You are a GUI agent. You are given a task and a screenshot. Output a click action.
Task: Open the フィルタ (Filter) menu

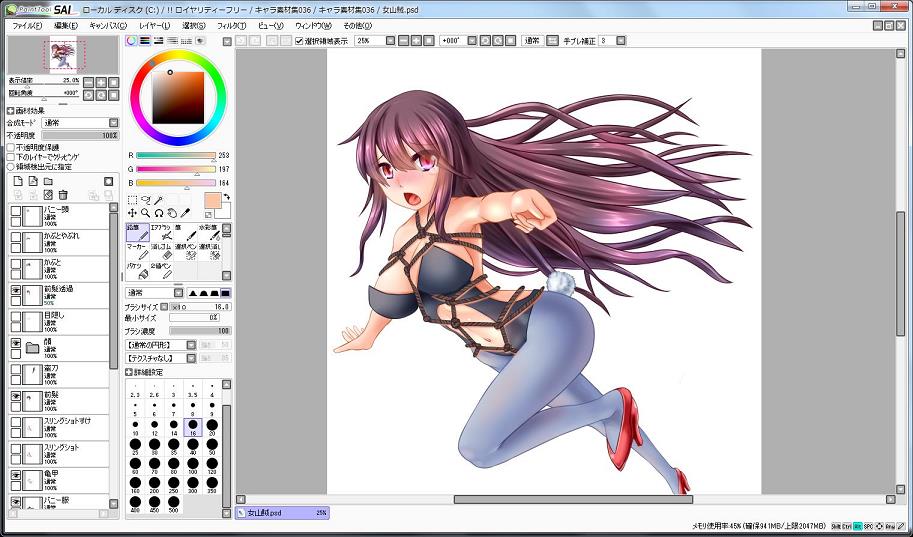pos(230,25)
